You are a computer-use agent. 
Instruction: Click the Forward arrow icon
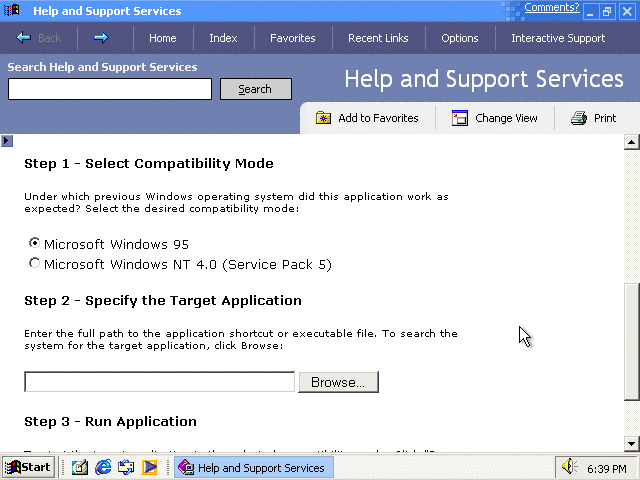[101, 38]
